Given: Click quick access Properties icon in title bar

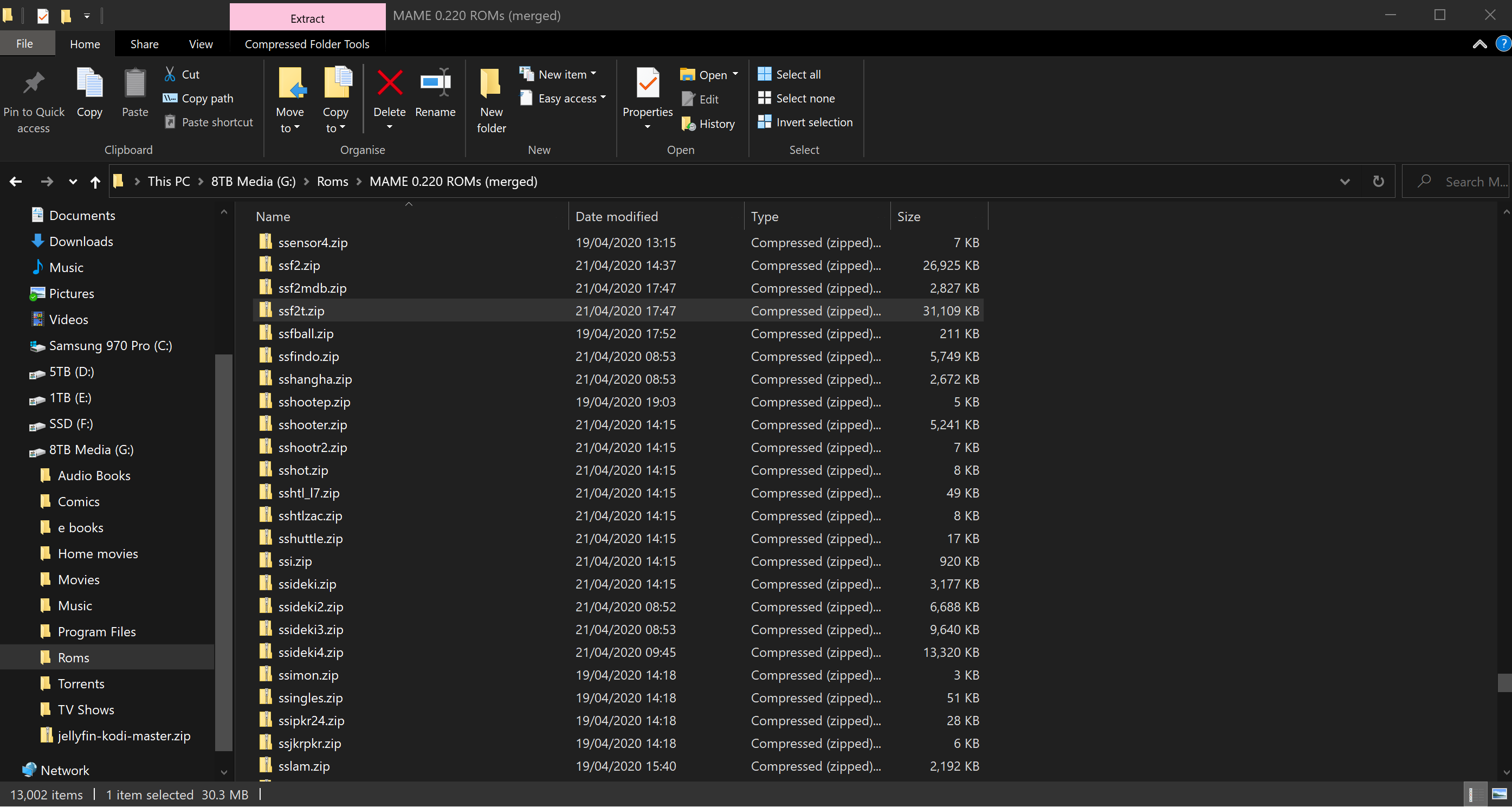Looking at the screenshot, I should [x=43, y=15].
